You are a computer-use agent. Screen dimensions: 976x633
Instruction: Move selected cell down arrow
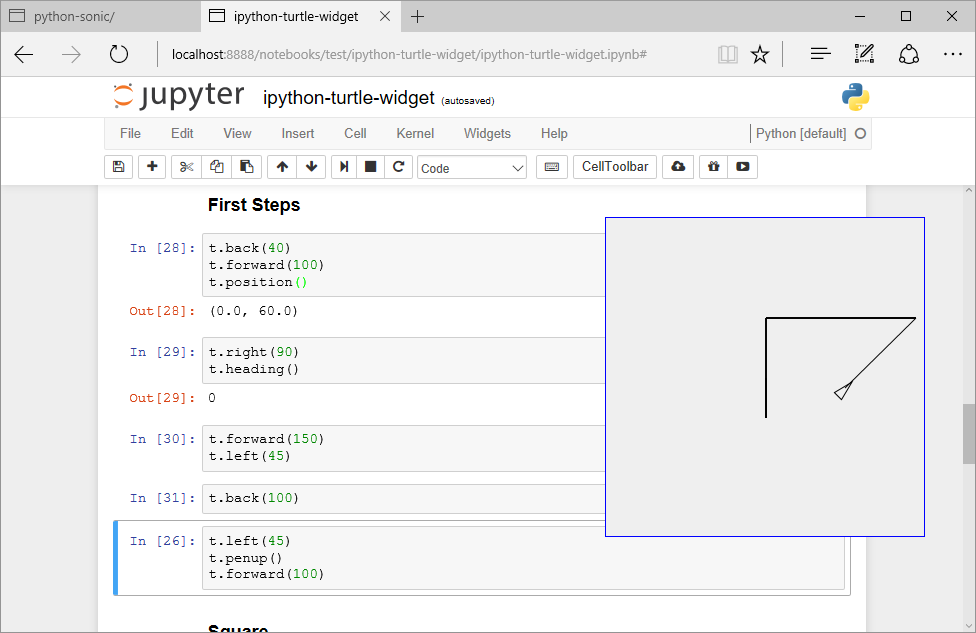[x=311, y=167]
